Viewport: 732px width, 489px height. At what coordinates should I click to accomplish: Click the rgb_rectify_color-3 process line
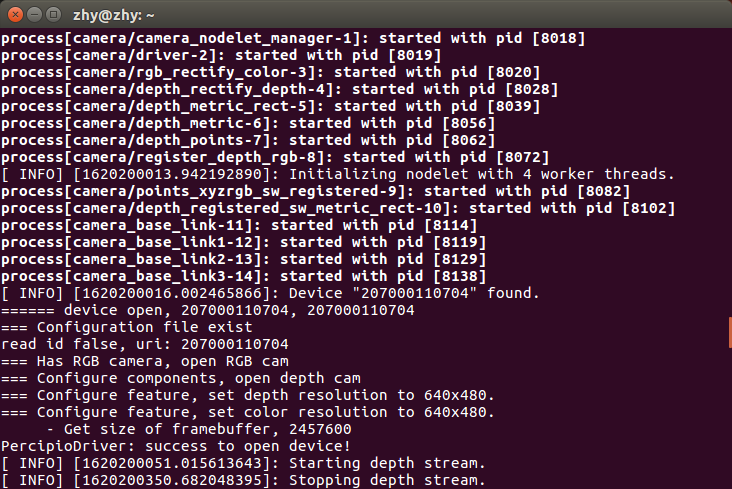[x=270, y=72]
